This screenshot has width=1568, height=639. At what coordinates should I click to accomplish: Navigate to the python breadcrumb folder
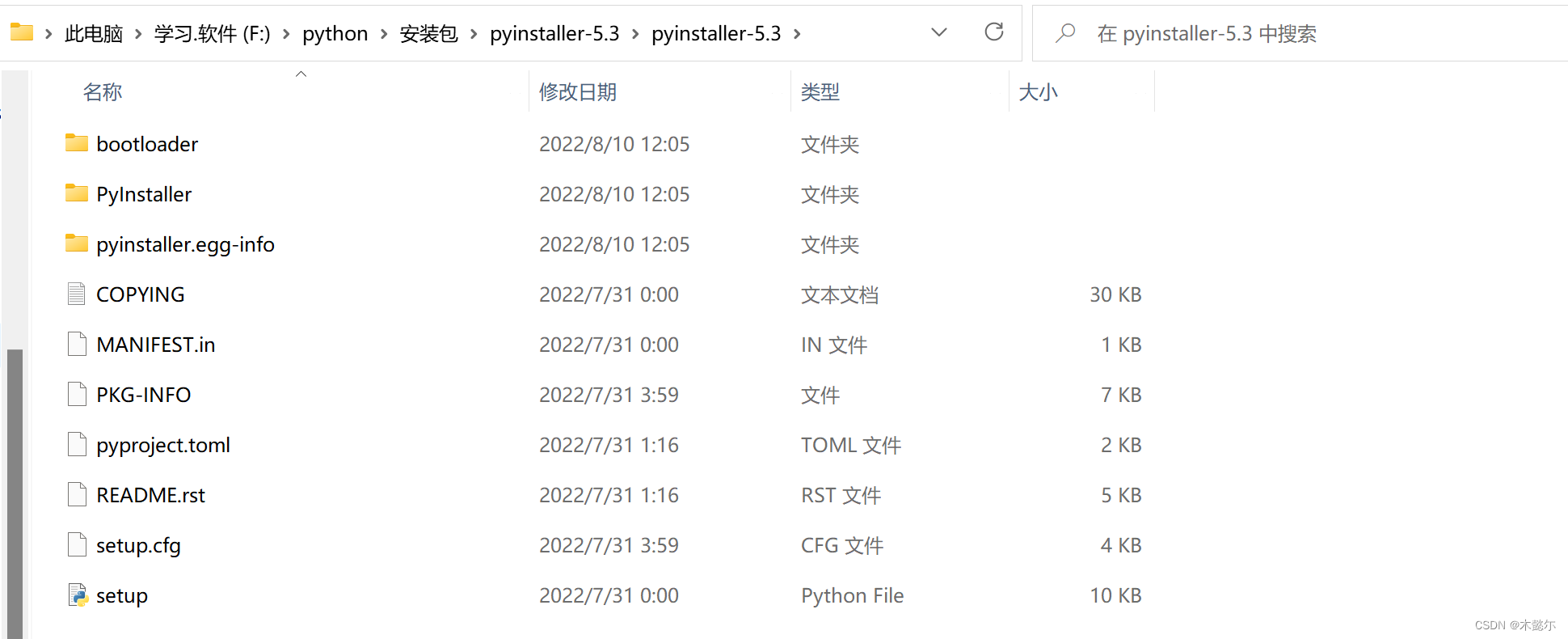(x=335, y=33)
